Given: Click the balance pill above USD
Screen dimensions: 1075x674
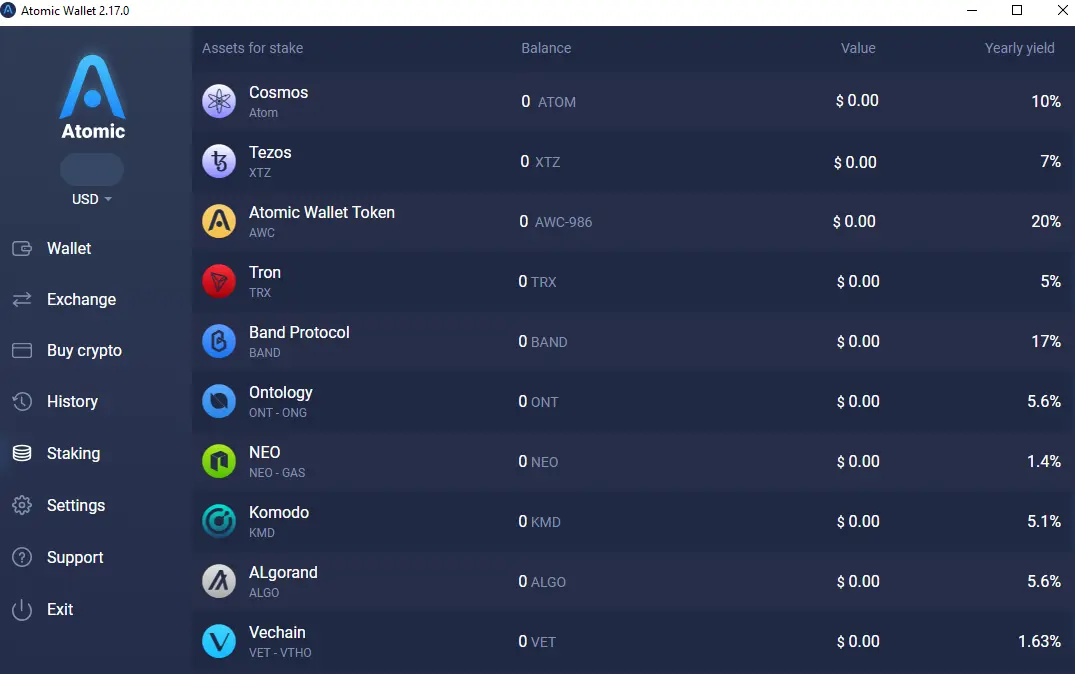Looking at the screenshot, I should click(92, 169).
